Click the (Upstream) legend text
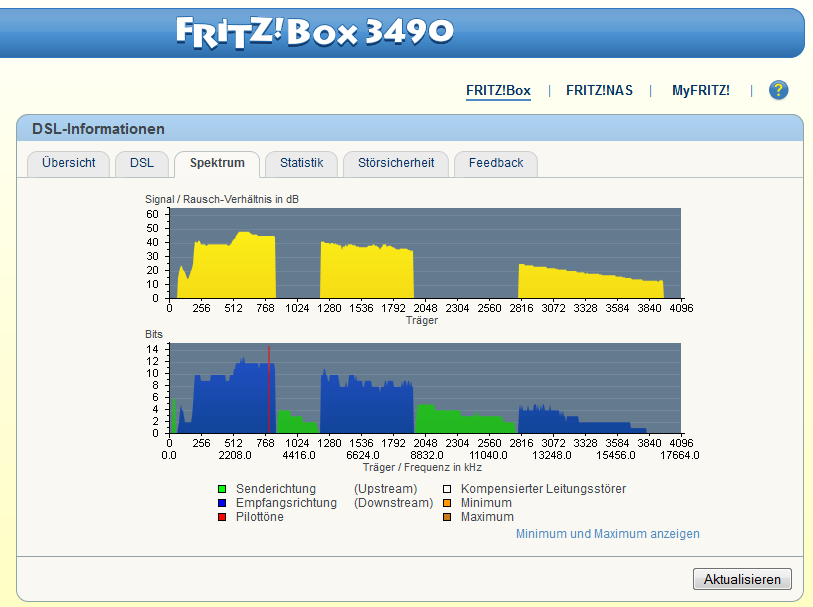The height and width of the screenshot is (607, 813). (x=386, y=489)
